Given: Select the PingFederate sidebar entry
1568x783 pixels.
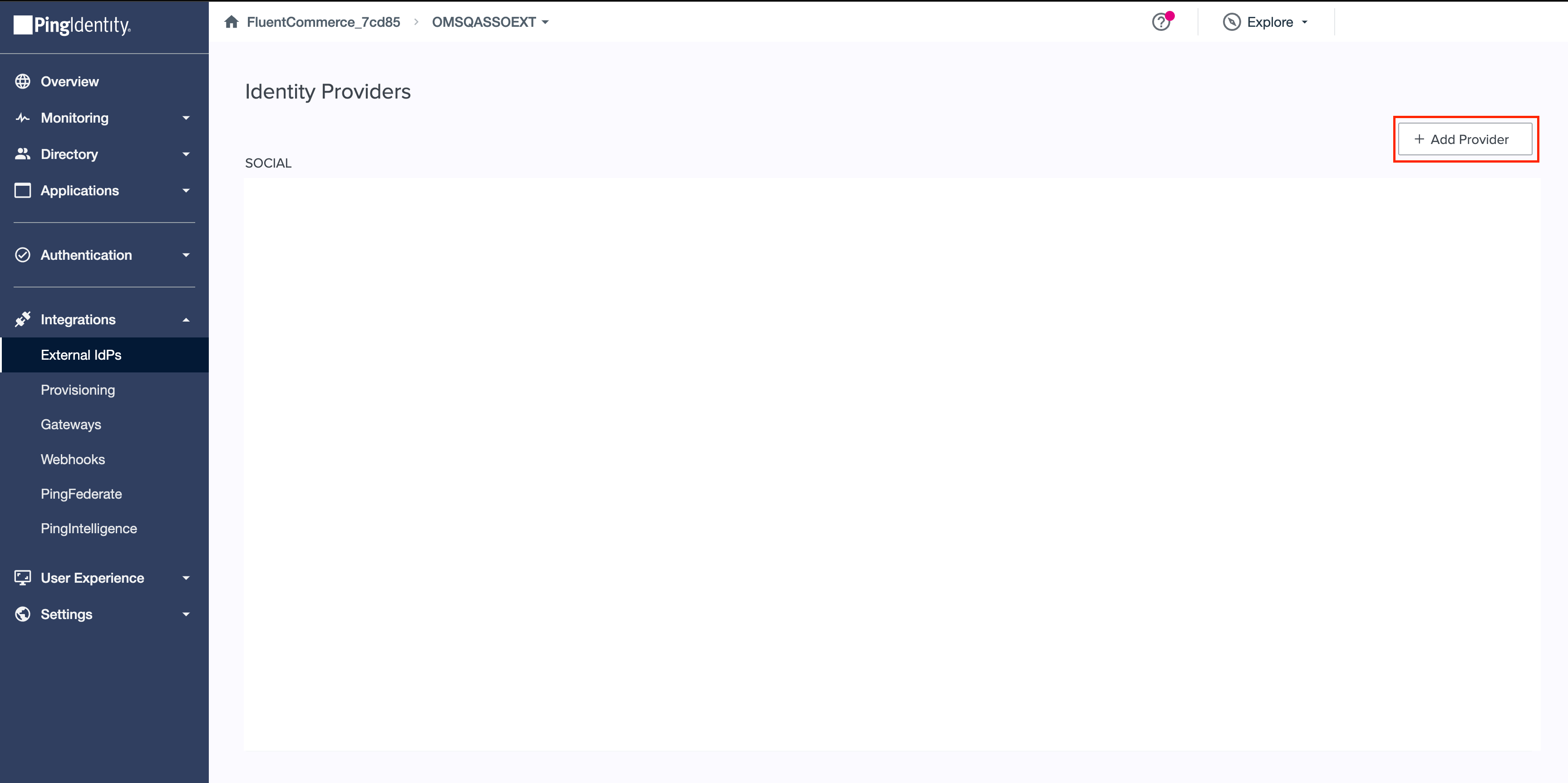Looking at the screenshot, I should pyautogui.click(x=81, y=494).
